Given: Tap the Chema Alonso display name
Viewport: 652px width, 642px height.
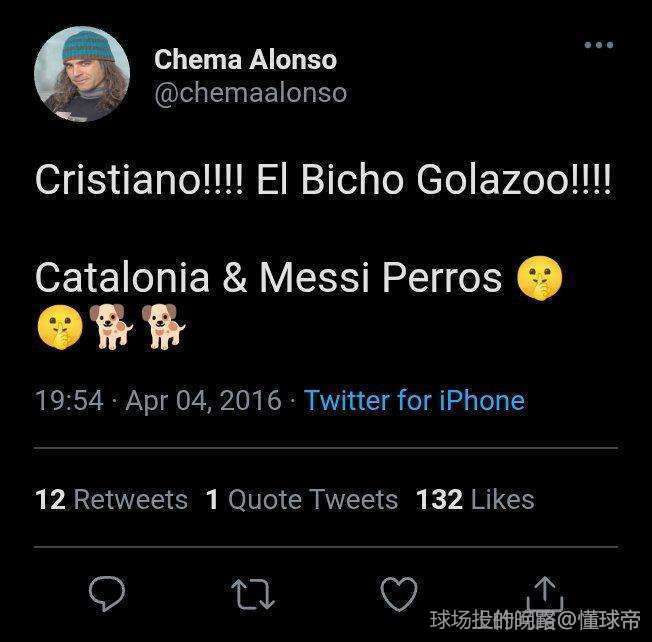Looking at the screenshot, I should click(x=245, y=59).
